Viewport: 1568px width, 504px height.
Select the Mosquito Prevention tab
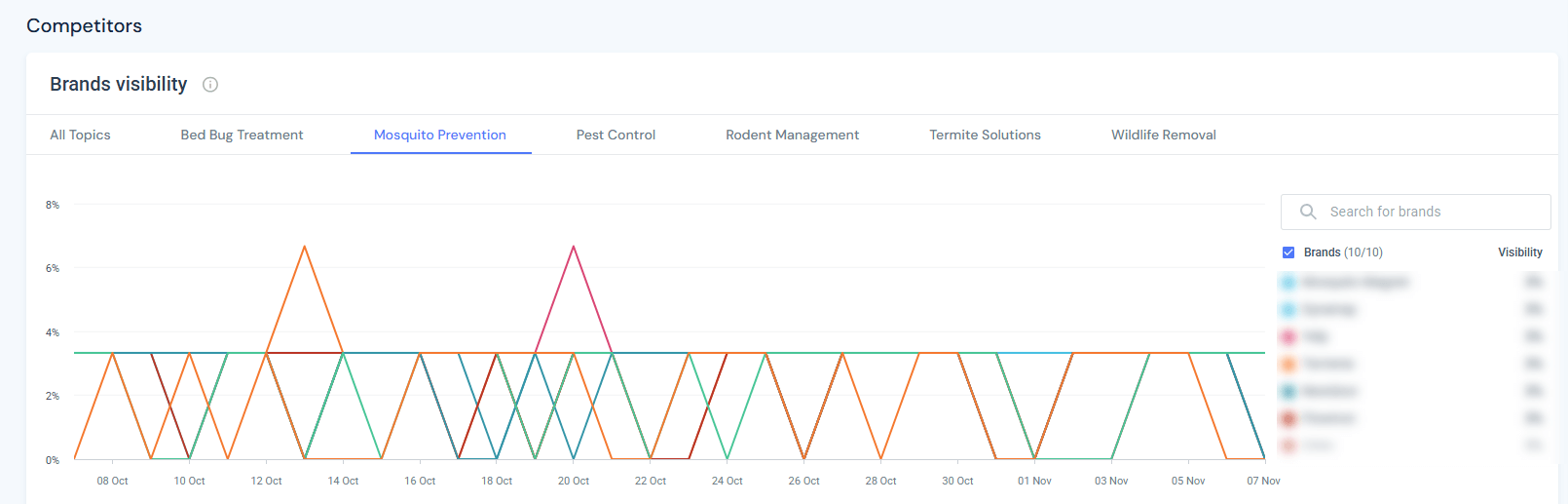[x=440, y=135]
